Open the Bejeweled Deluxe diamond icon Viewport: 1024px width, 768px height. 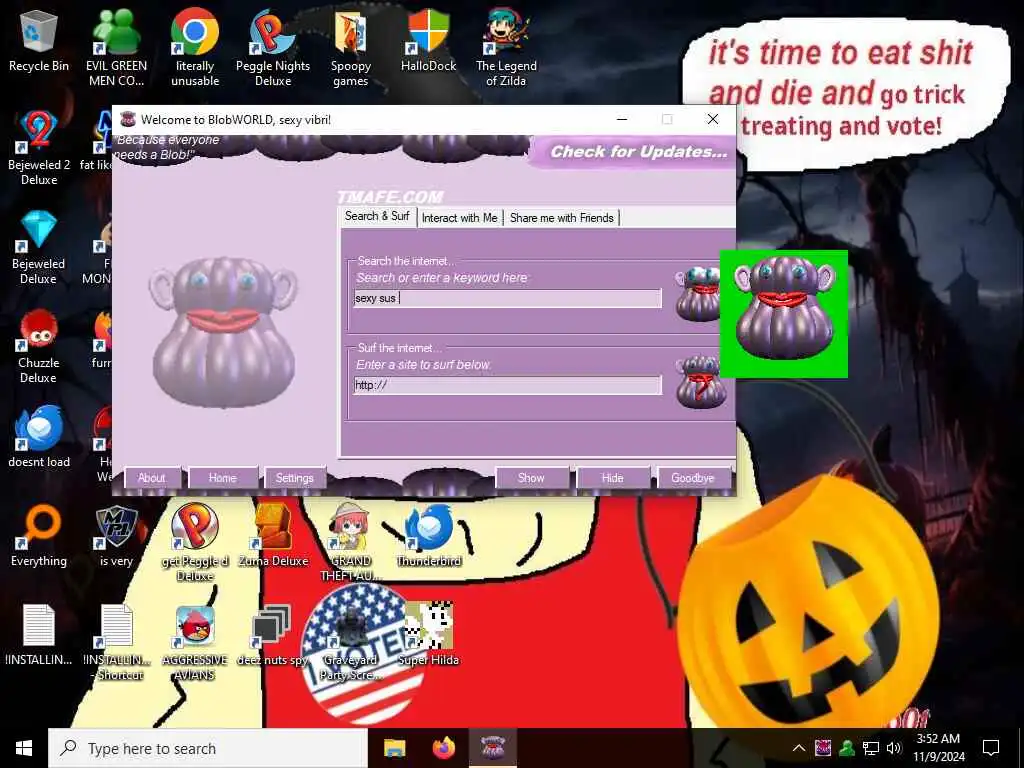[39, 247]
